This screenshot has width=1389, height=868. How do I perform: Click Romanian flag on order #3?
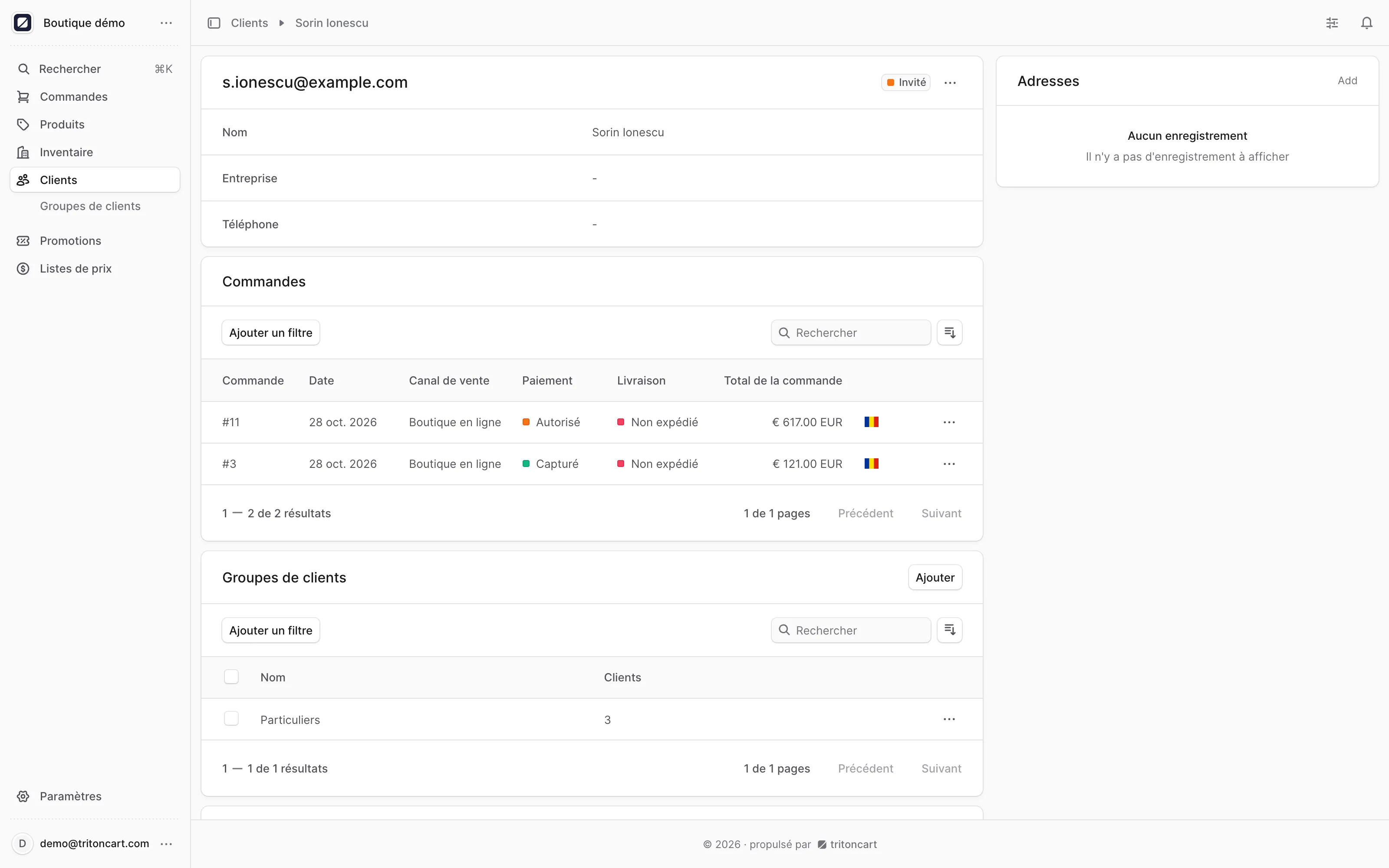coord(871,463)
